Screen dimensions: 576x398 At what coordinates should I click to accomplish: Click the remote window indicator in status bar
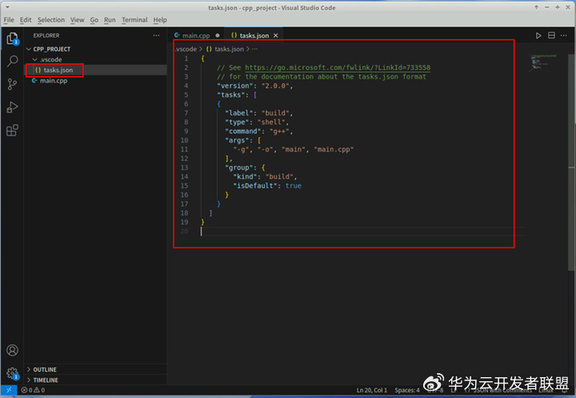9,390
